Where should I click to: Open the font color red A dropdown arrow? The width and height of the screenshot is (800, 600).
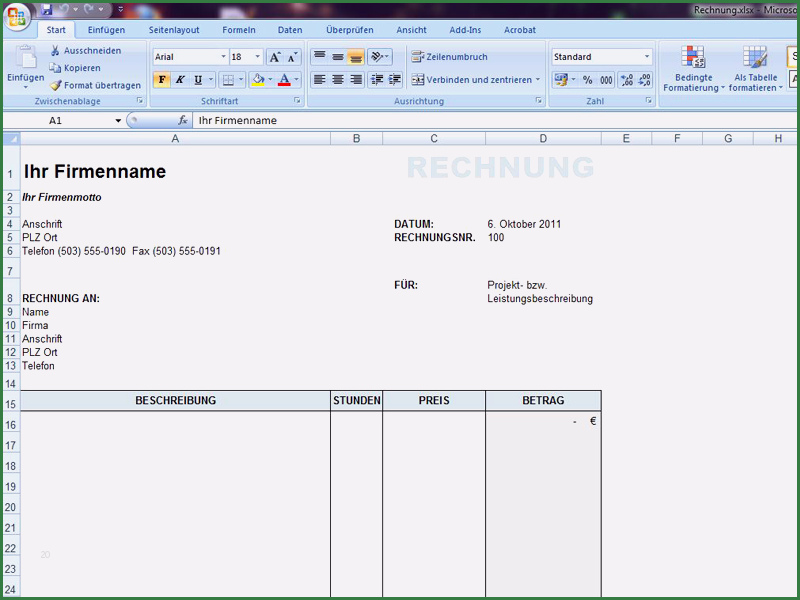tap(297, 80)
